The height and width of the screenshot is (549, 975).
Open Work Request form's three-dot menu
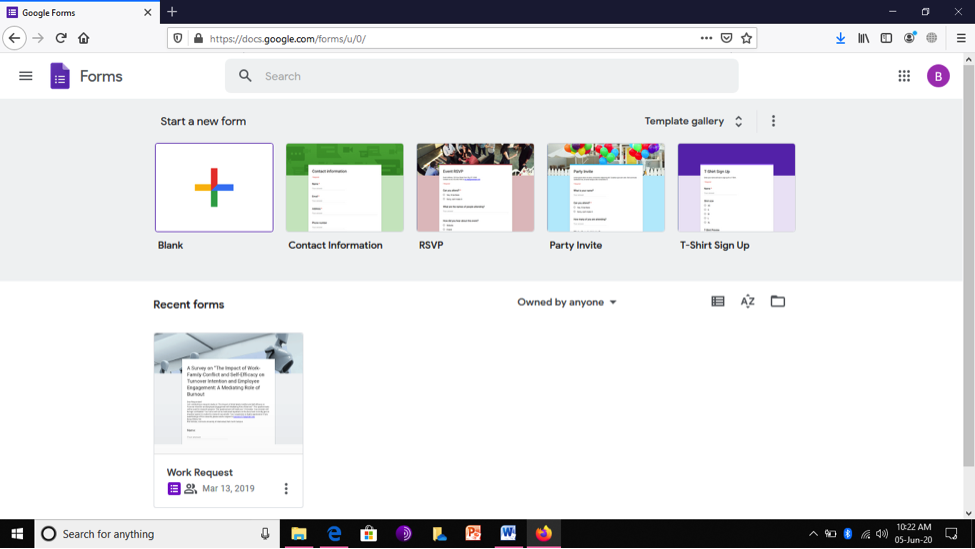pyautogui.click(x=286, y=489)
